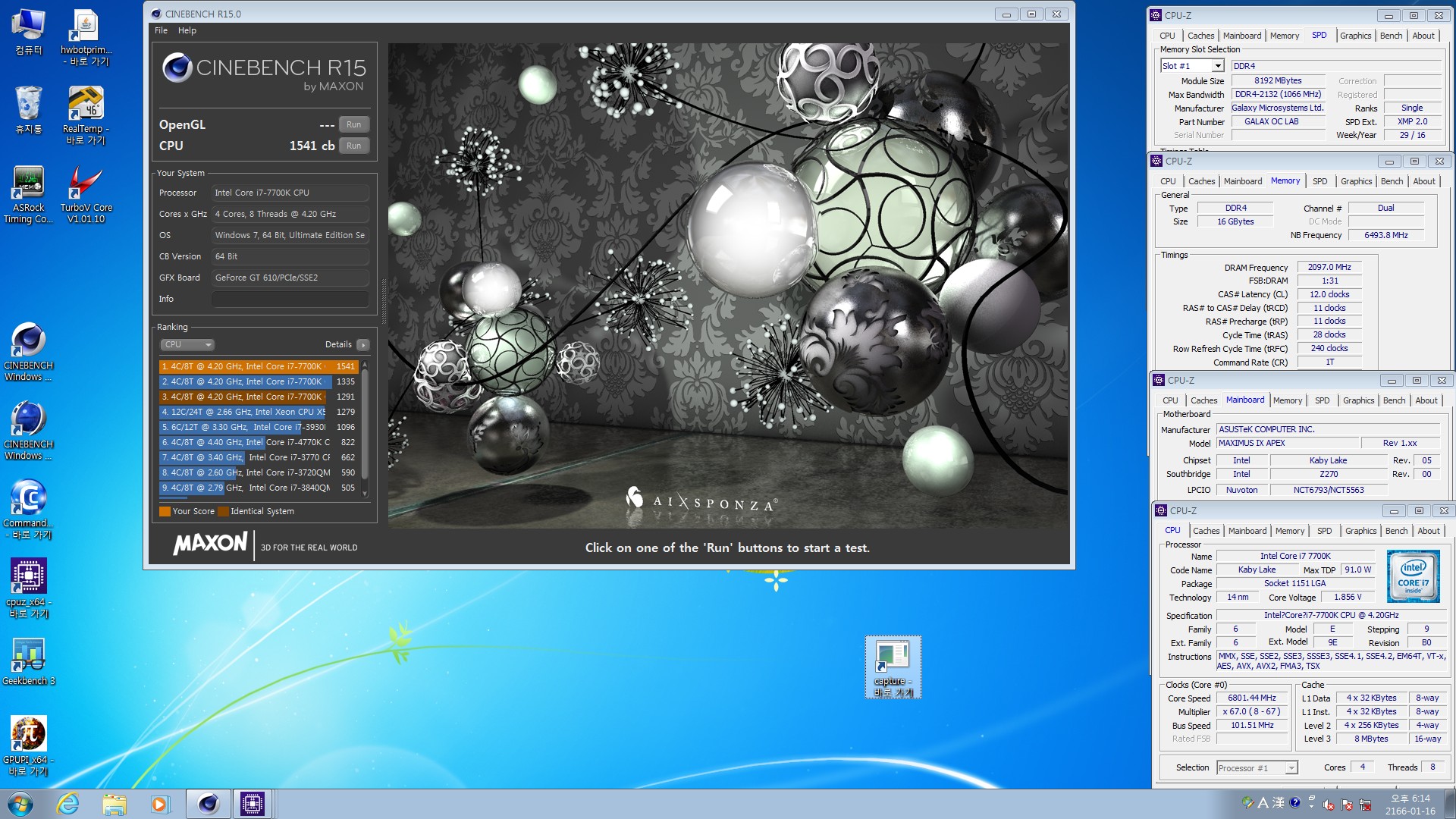Image resolution: width=1456 pixels, height=819 pixels.
Task: Open the ASRock Timing Configurator icon
Action: pyautogui.click(x=28, y=195)
